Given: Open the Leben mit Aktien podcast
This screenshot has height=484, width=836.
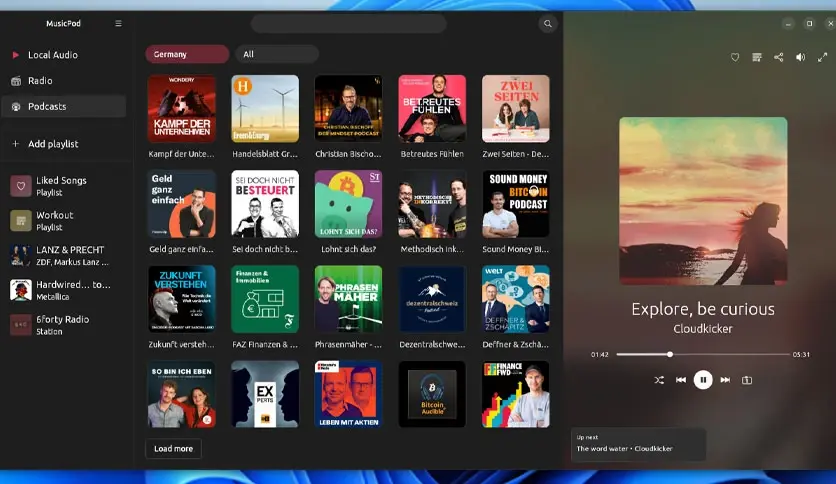Looking at the screenshot, I should pos(349,394).
